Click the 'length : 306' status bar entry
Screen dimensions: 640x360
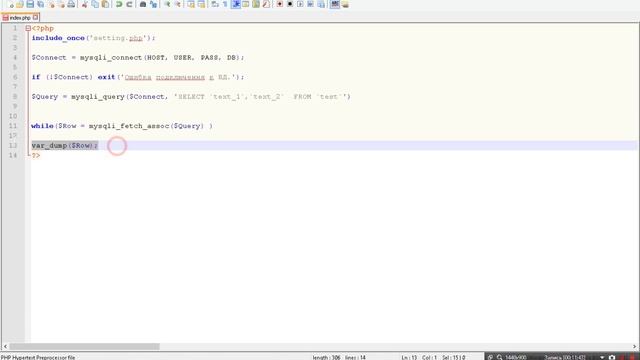[x=326, y=357]
